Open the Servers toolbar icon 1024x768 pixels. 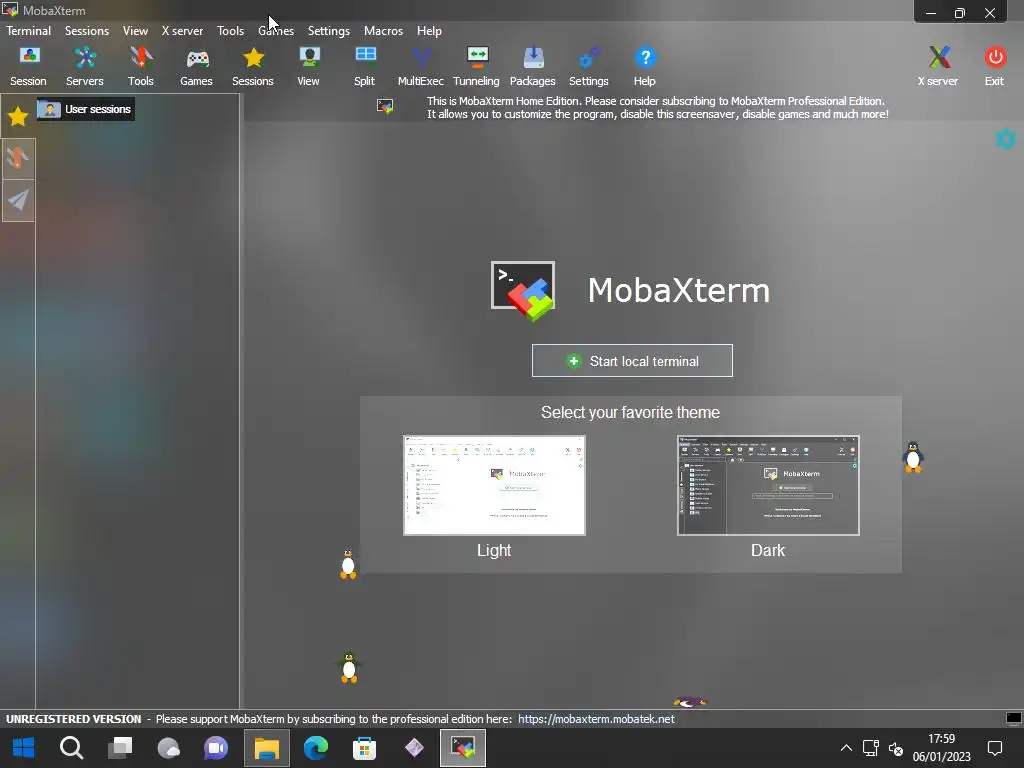[85, 67]
